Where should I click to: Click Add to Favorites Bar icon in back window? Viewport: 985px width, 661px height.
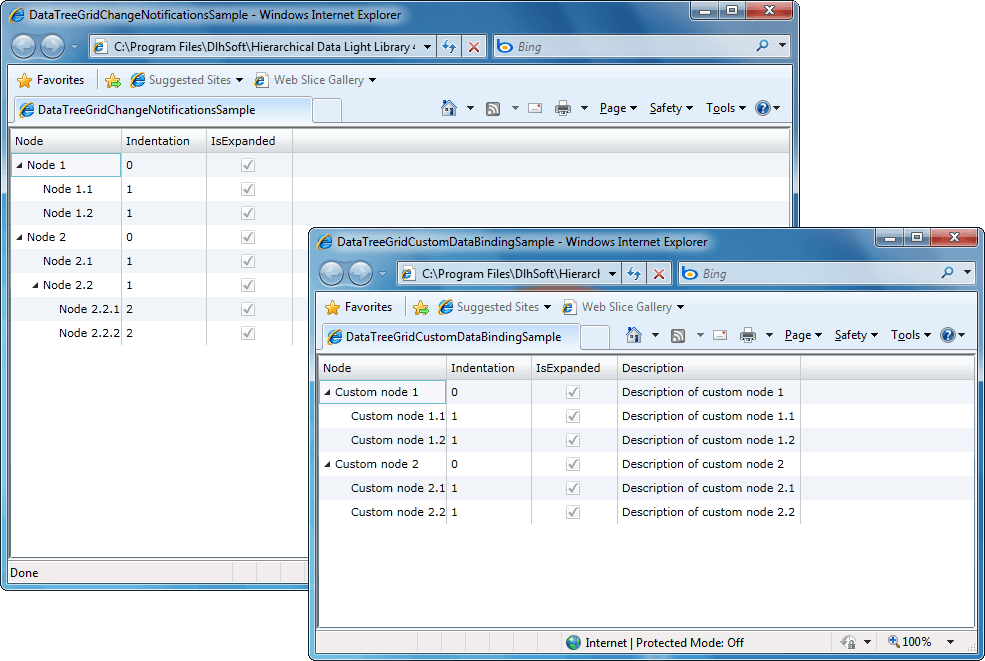click(x=113, y=80)
